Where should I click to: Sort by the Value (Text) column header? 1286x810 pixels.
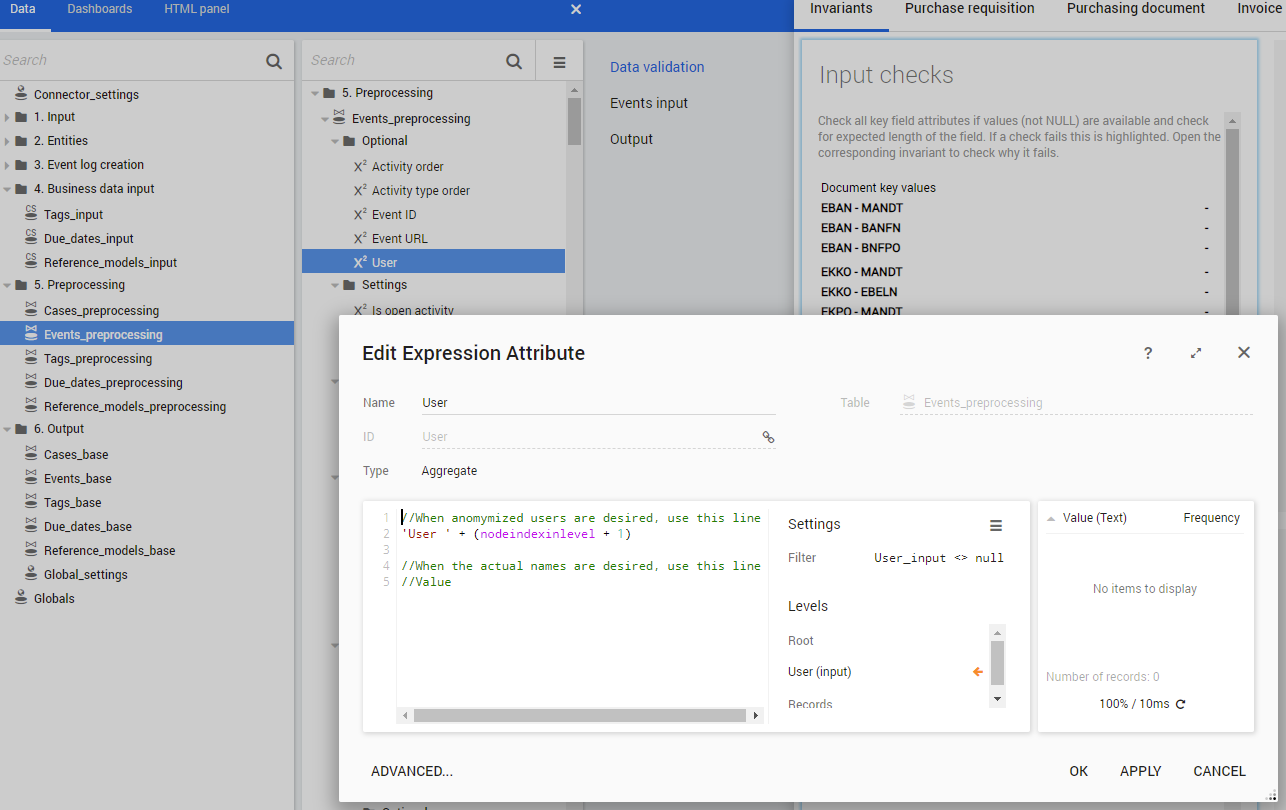click(x=1094, y=518)
